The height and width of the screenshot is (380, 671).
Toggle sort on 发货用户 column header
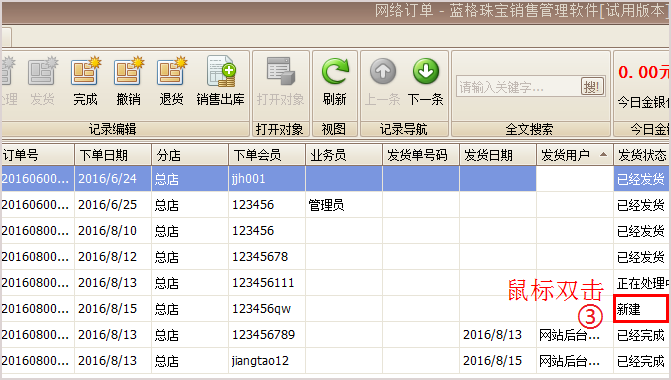coord(575,155)
